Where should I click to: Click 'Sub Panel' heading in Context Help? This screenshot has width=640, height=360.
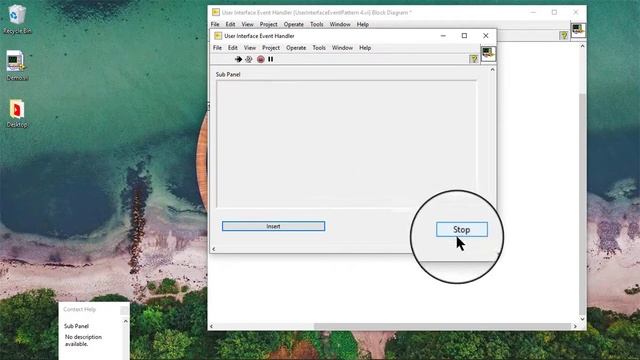coord(76,326)
